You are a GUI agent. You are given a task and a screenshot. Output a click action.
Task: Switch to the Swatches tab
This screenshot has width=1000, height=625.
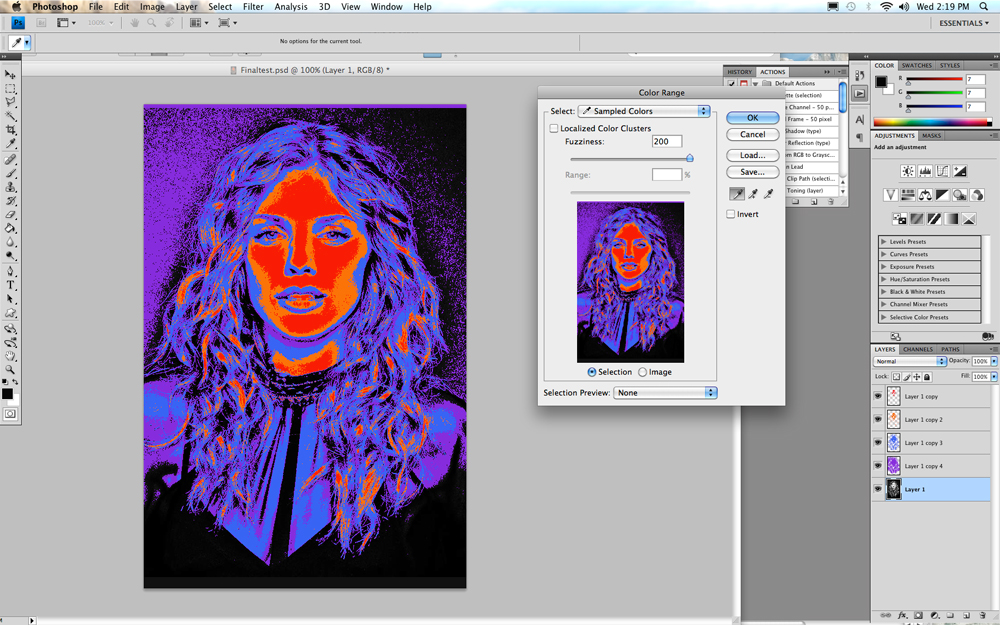(916, 66)
